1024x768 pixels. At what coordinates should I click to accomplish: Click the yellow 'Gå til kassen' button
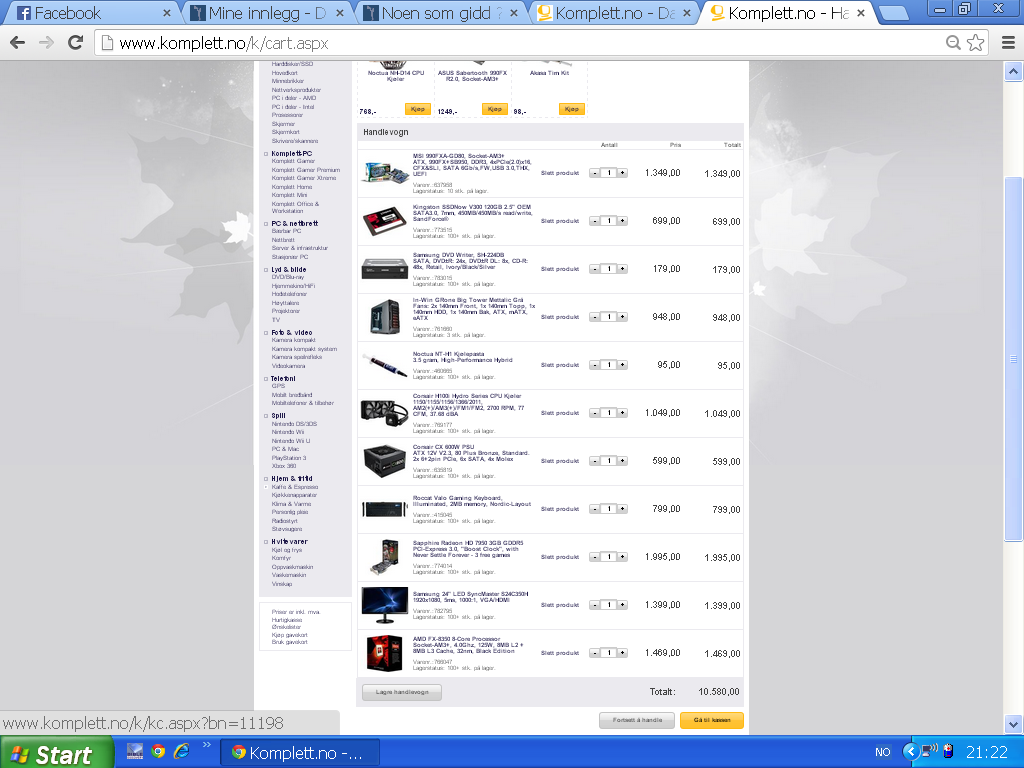click(712, 720)
